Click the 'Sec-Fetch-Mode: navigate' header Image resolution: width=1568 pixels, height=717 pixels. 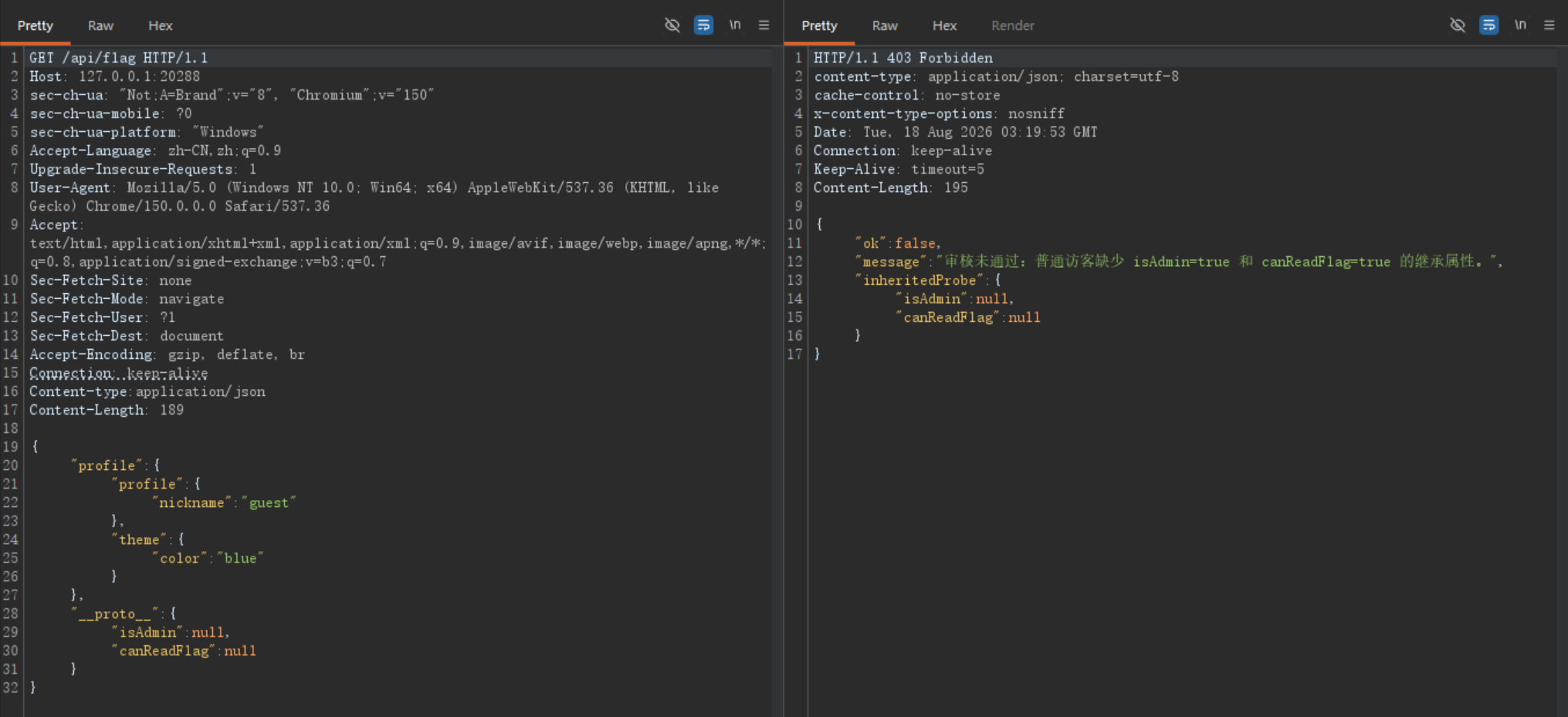pos(127,299)
